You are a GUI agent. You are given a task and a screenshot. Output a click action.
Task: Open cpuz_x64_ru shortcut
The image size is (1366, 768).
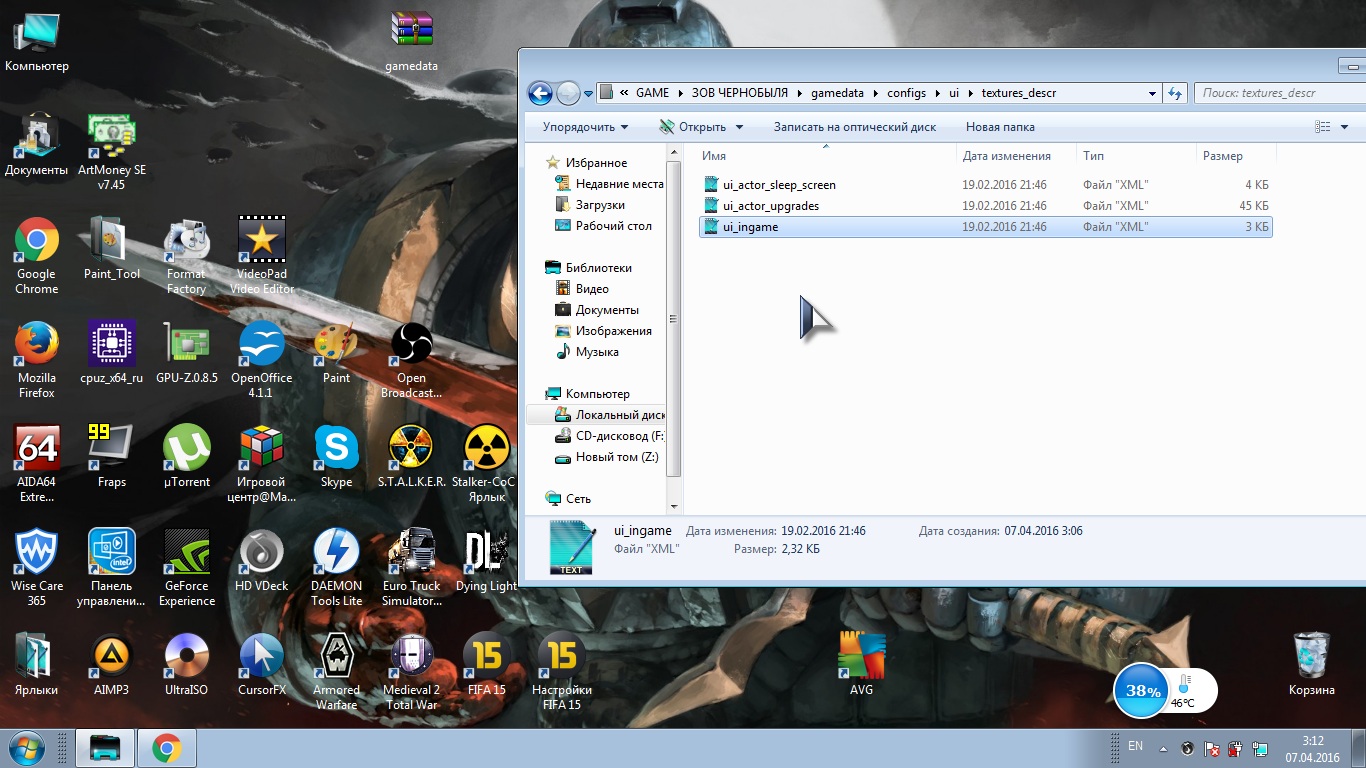tap(112, 352)
